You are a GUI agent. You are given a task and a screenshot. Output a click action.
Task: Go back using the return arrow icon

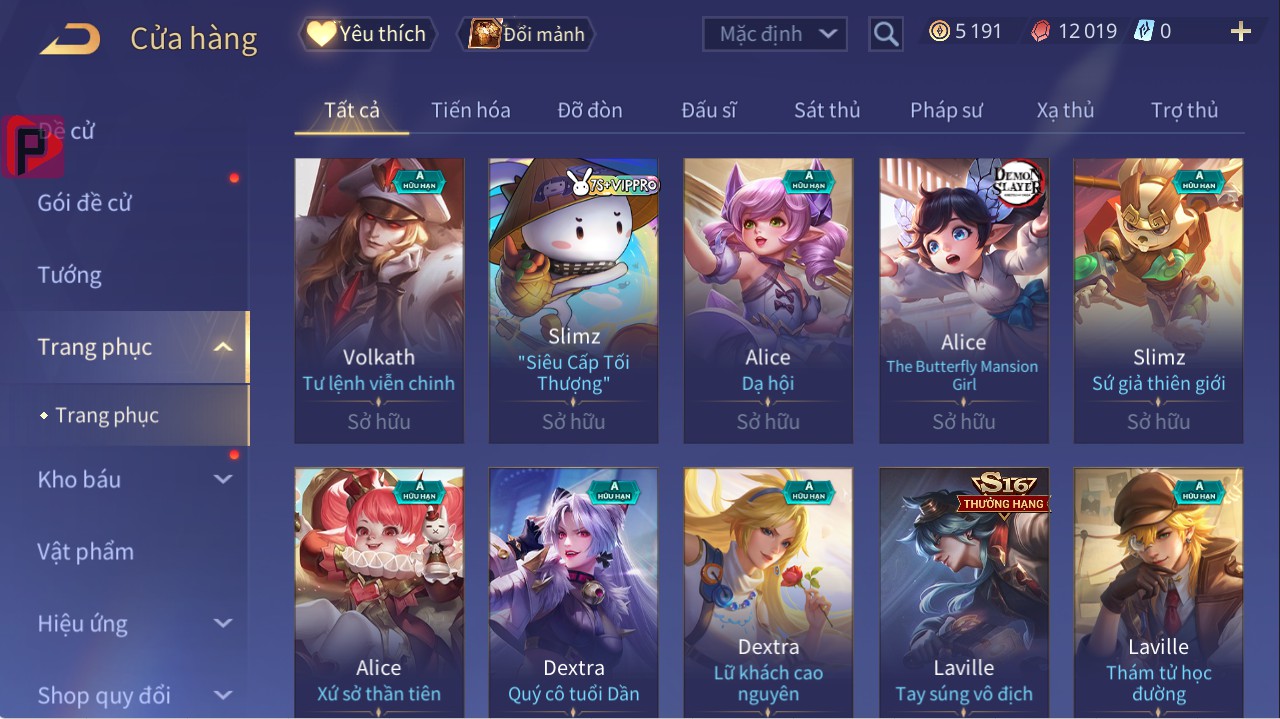70,40
